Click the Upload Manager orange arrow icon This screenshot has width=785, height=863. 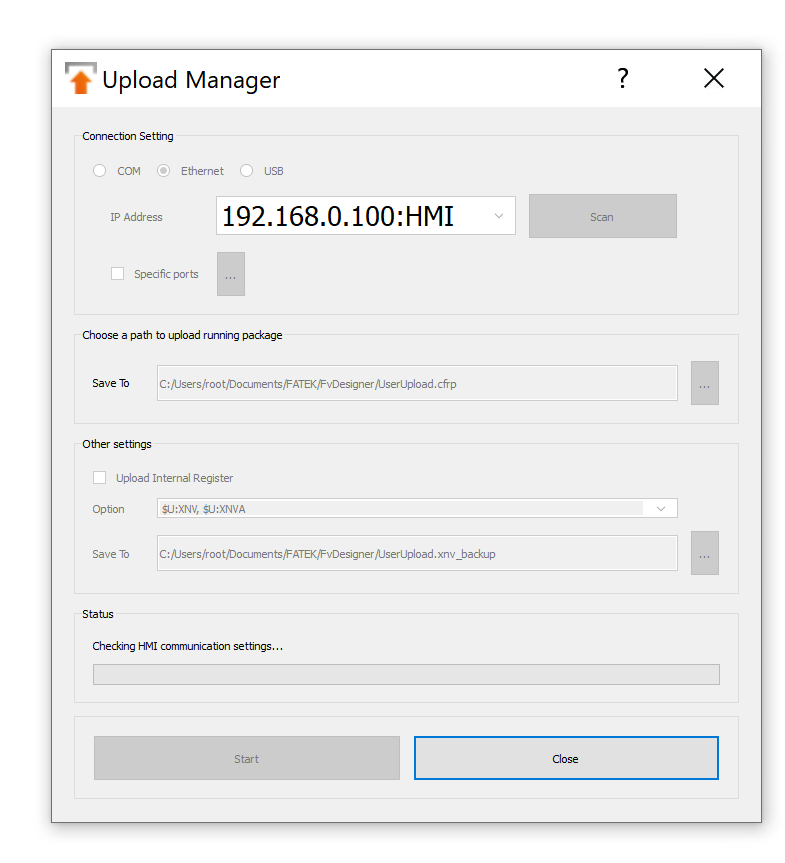pos(80,78)
